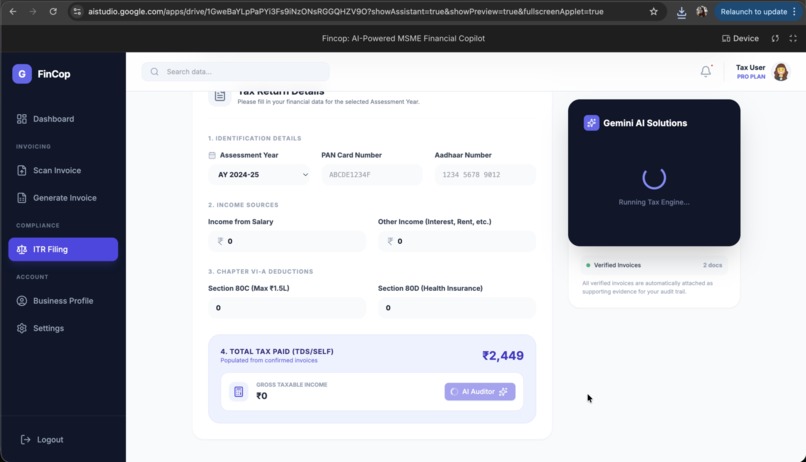Click the Tax User avatar
The image size is (806, 462).
pyautogui.click(x=781, y=72)
